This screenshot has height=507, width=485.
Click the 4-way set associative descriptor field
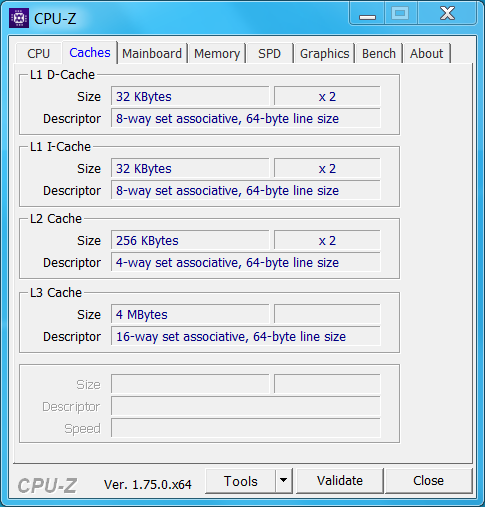pos(246,262)
